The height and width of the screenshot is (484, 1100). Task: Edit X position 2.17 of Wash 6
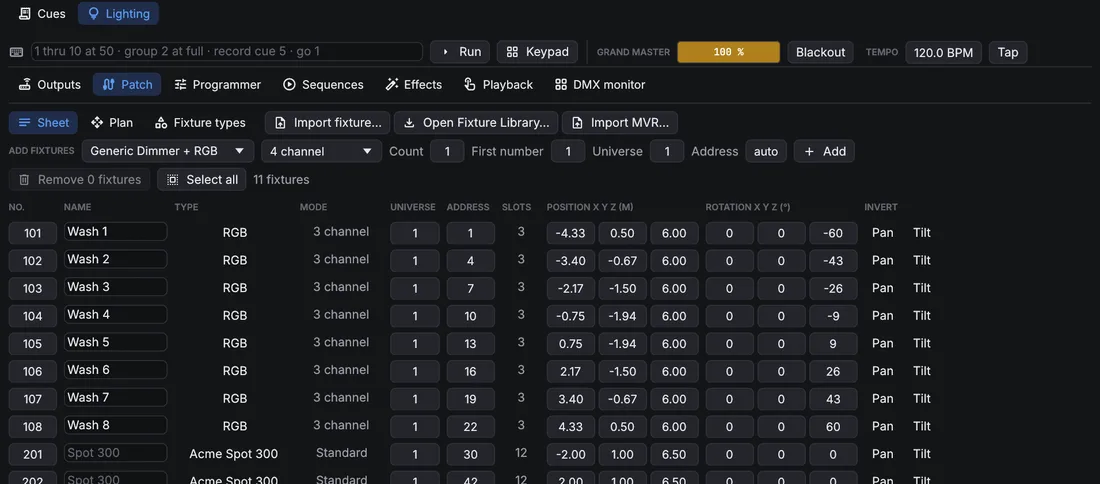coord(571,372)
